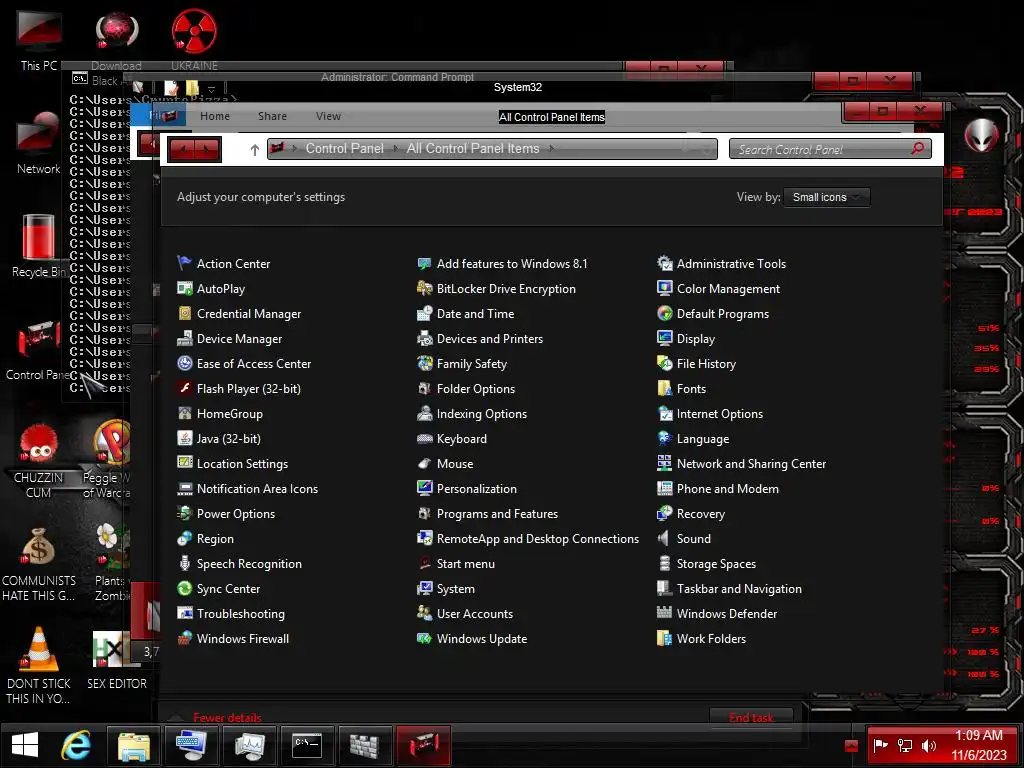This screenshot has width=1024, height=768.
Task: Click the Start menu item icon
Action: point(424,563)
